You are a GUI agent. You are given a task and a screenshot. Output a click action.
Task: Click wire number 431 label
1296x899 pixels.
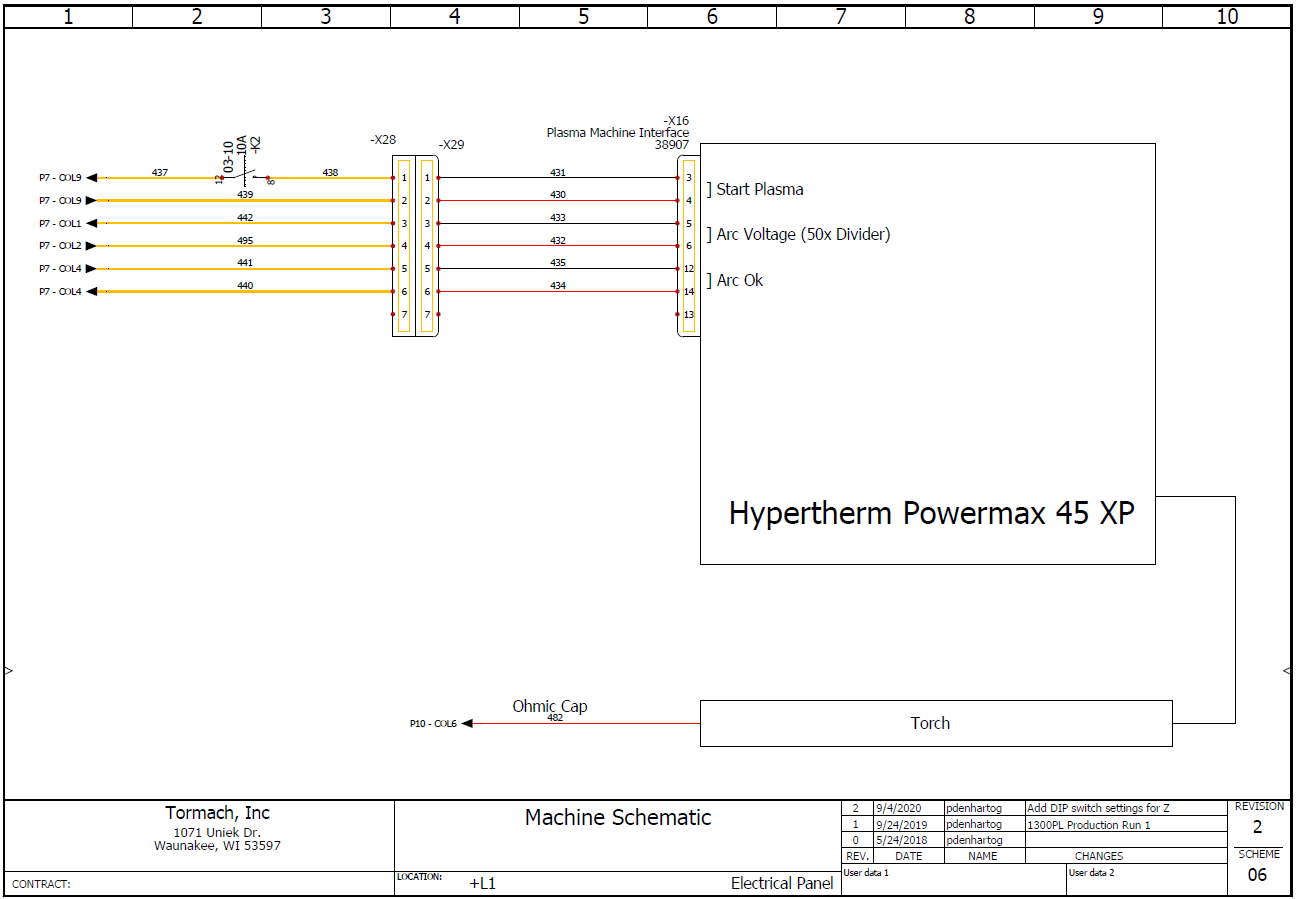[558, 173]
